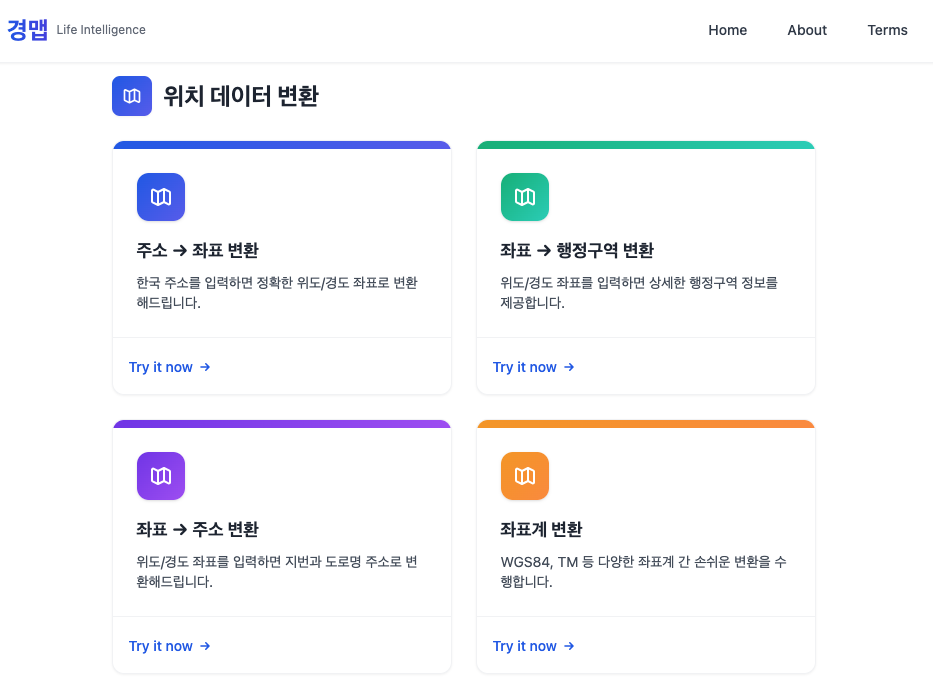933x680 pixels.
Task: Open the About navigation item
Action: pyautogui.click(x=807, y=30)
